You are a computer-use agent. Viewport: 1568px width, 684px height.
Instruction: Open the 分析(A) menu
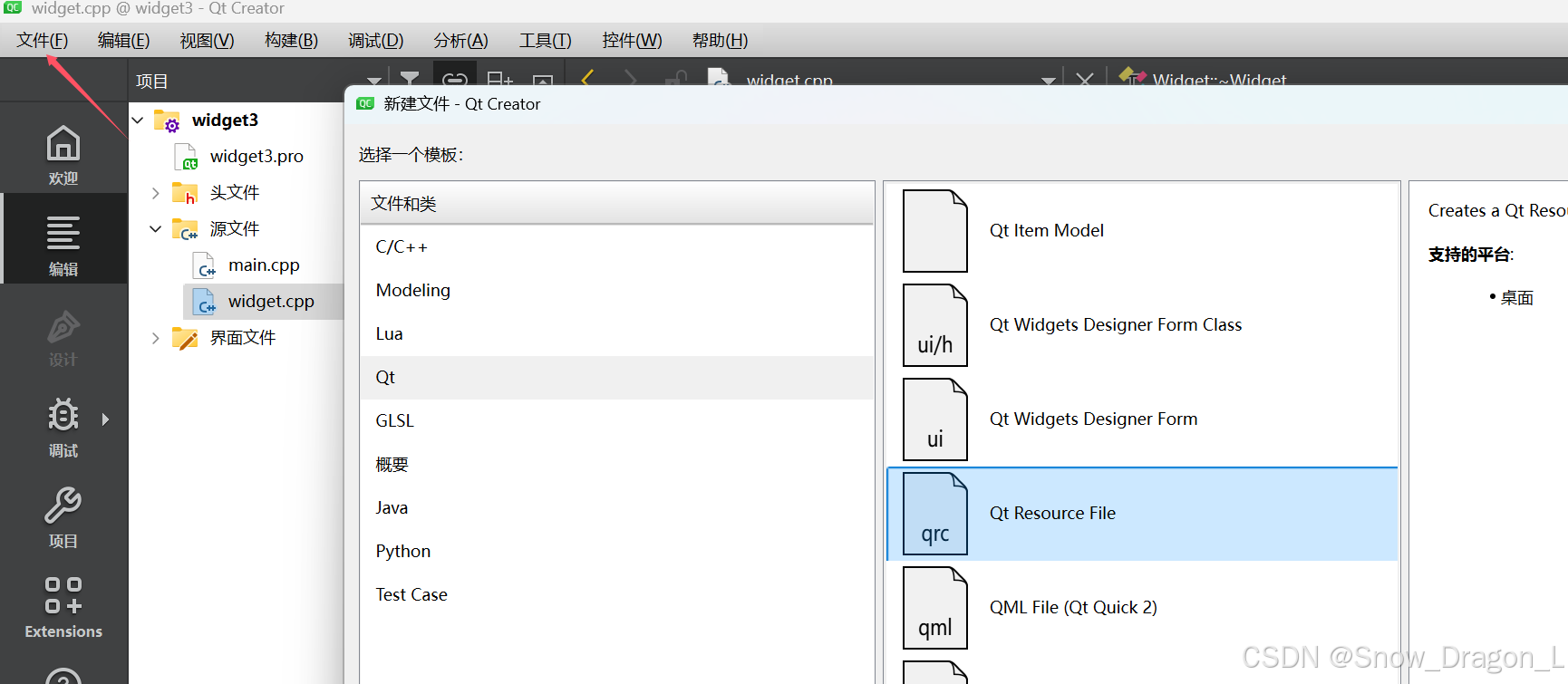[460, 41]
